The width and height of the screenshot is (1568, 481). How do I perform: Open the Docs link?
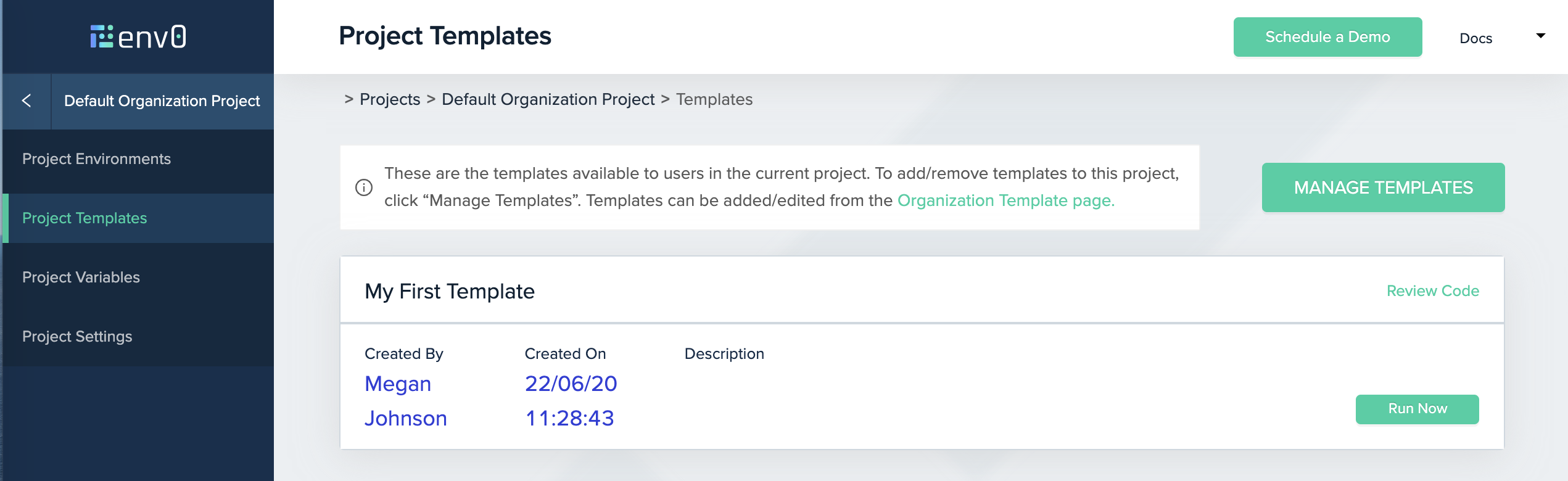tap(1475, 38)
